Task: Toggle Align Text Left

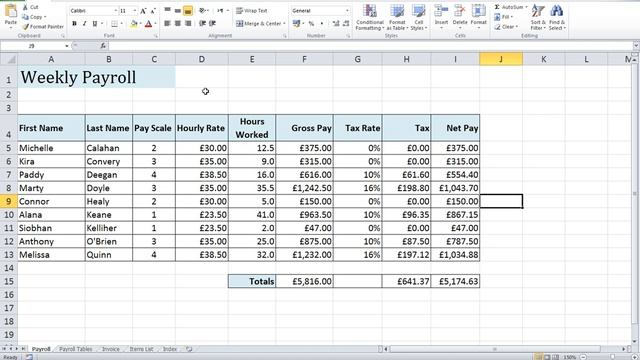Action: (167, 24)
